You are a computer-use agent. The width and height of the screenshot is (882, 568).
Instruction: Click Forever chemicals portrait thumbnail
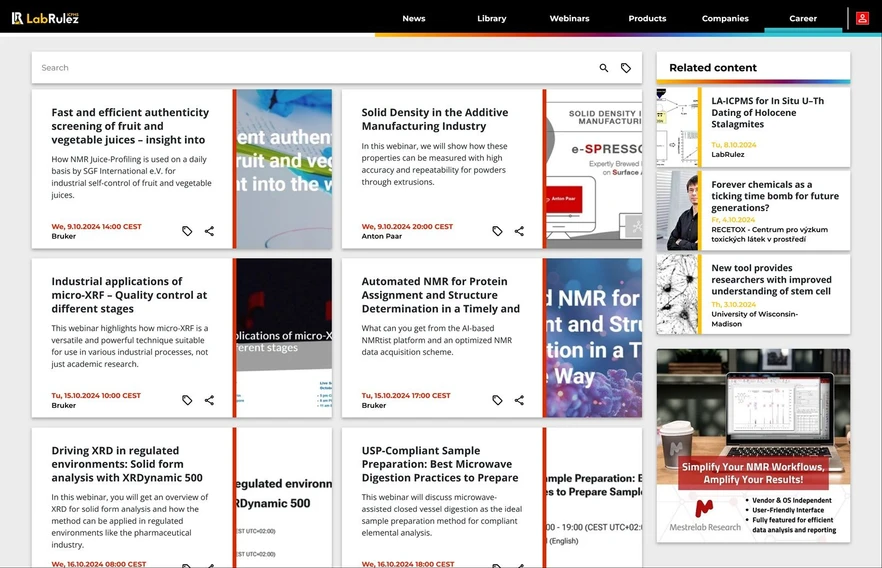(677, 210)
